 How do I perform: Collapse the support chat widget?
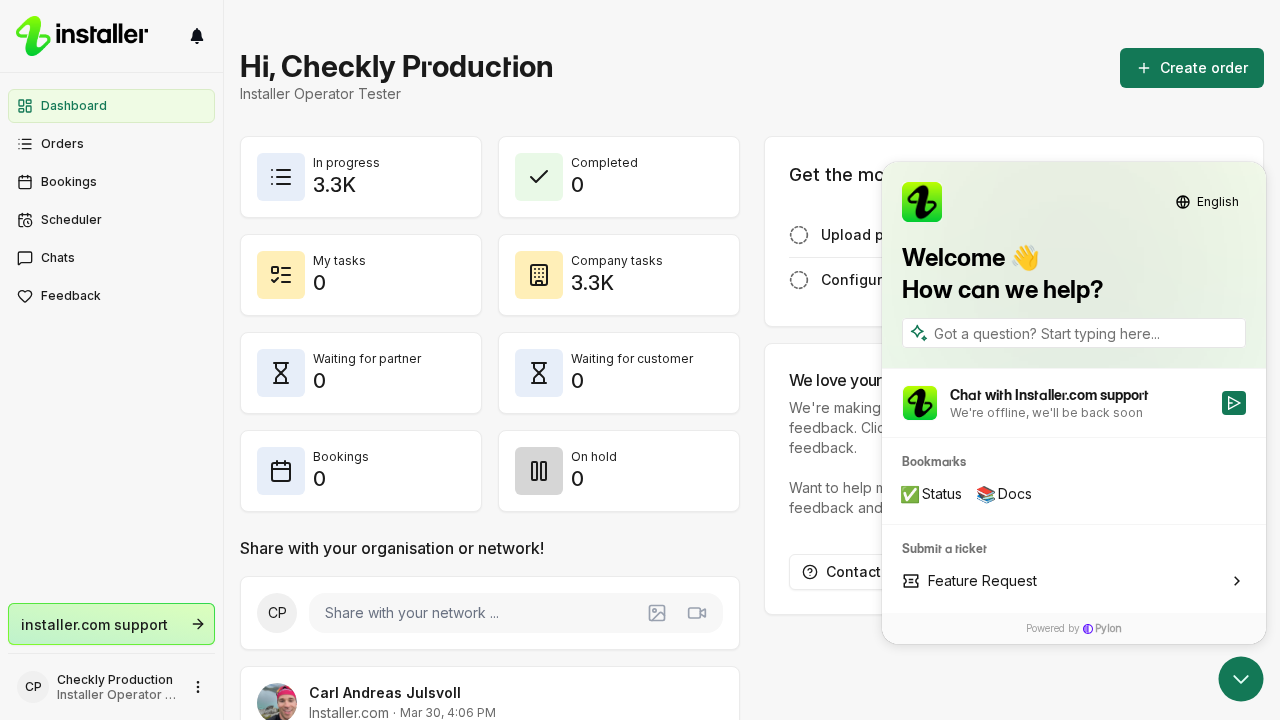[1241, 679]
